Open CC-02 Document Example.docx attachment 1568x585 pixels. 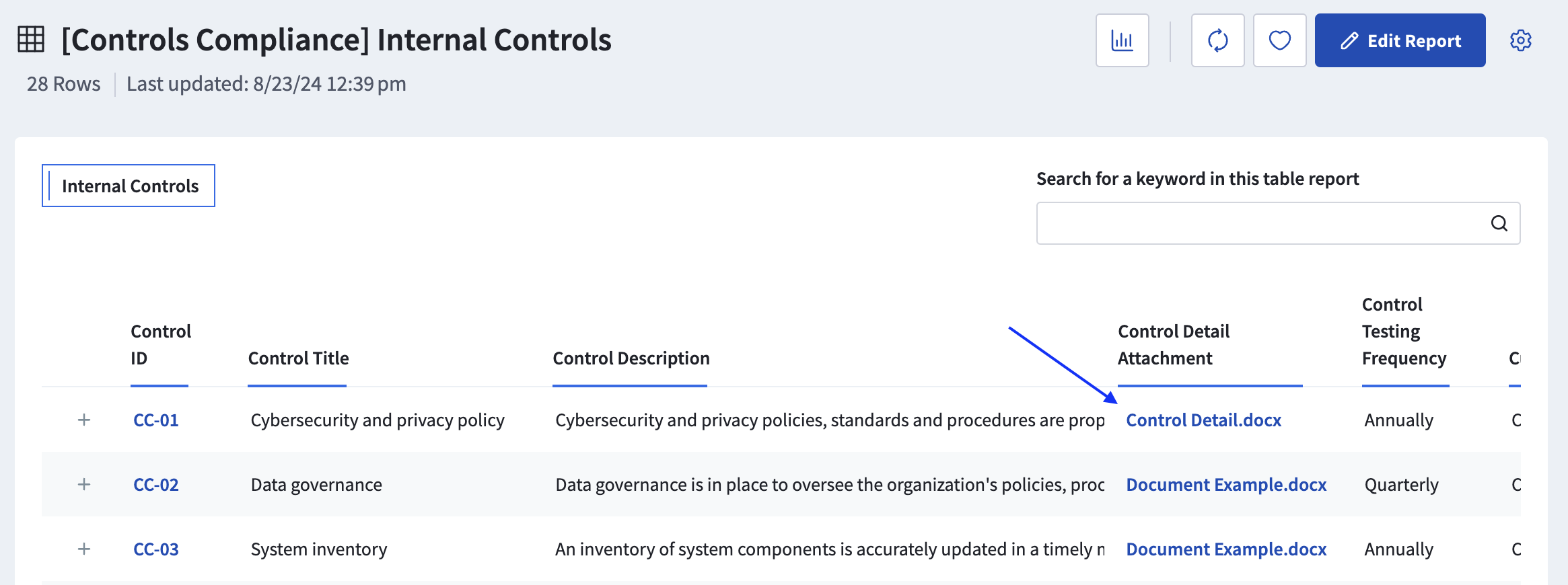tap(1226, 485)
